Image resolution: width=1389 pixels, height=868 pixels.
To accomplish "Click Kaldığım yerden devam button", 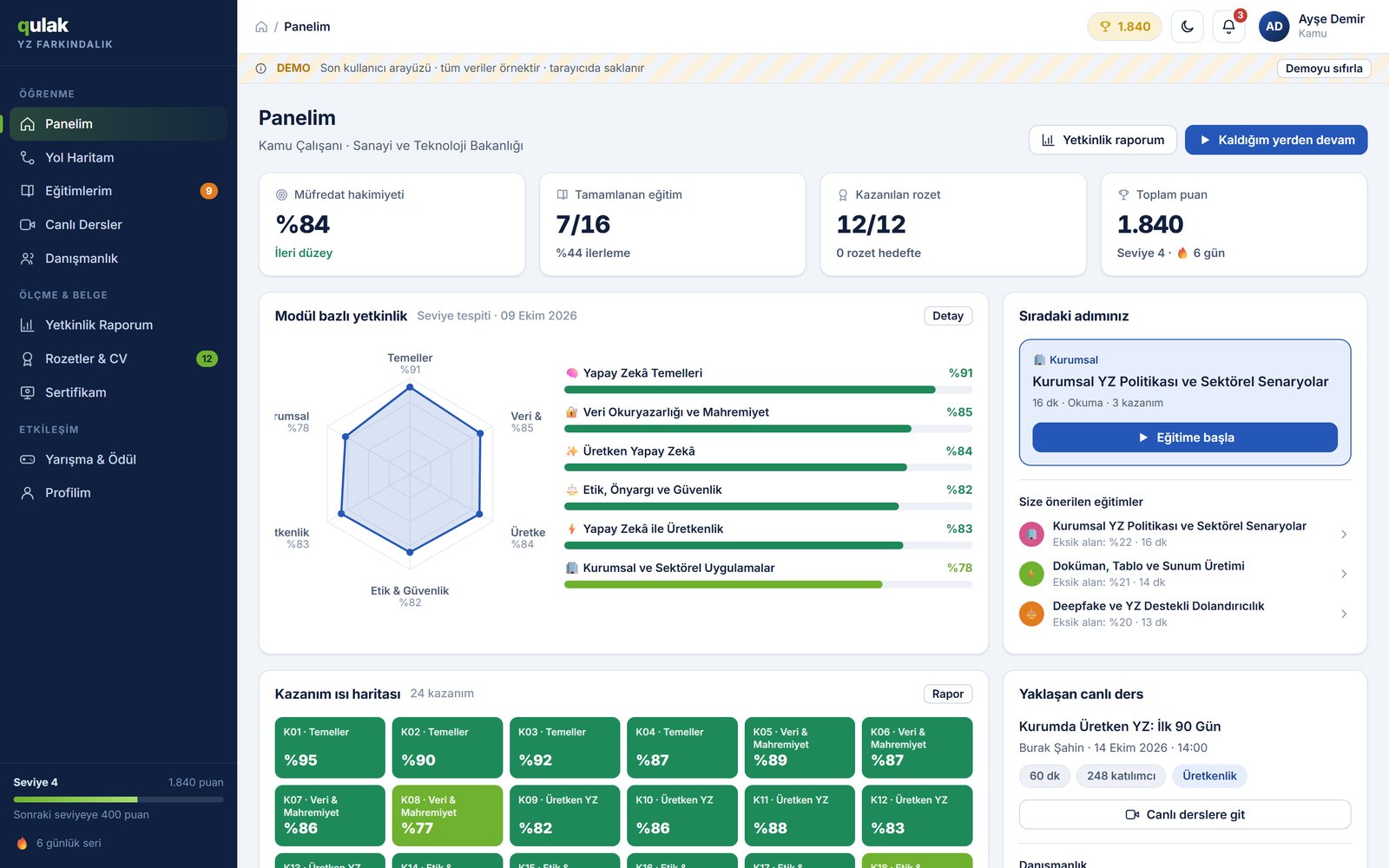I will pos(1276,140).
